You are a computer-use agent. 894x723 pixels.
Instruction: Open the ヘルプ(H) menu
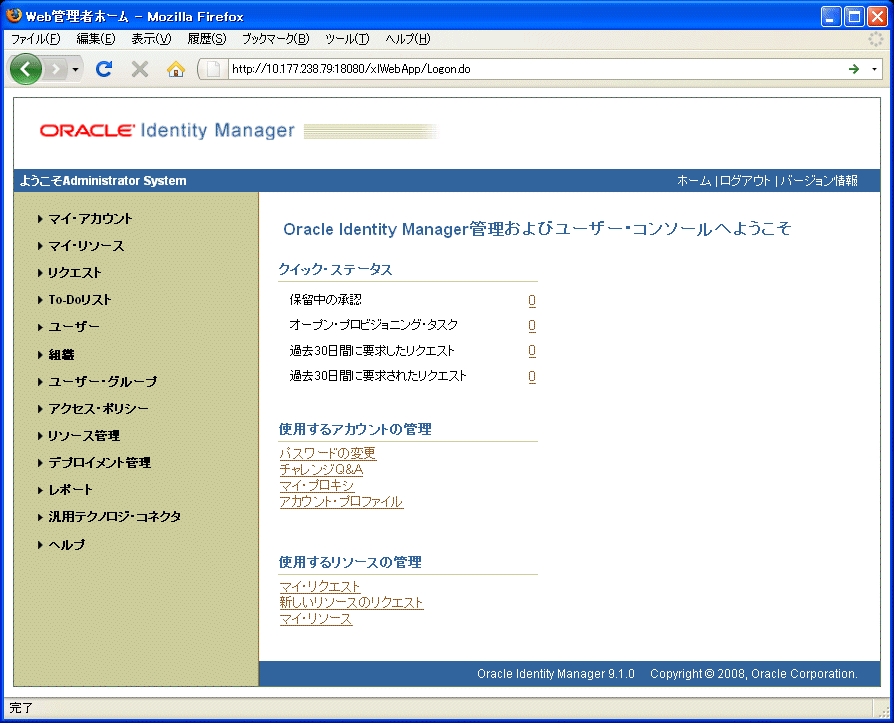point(408,39)
